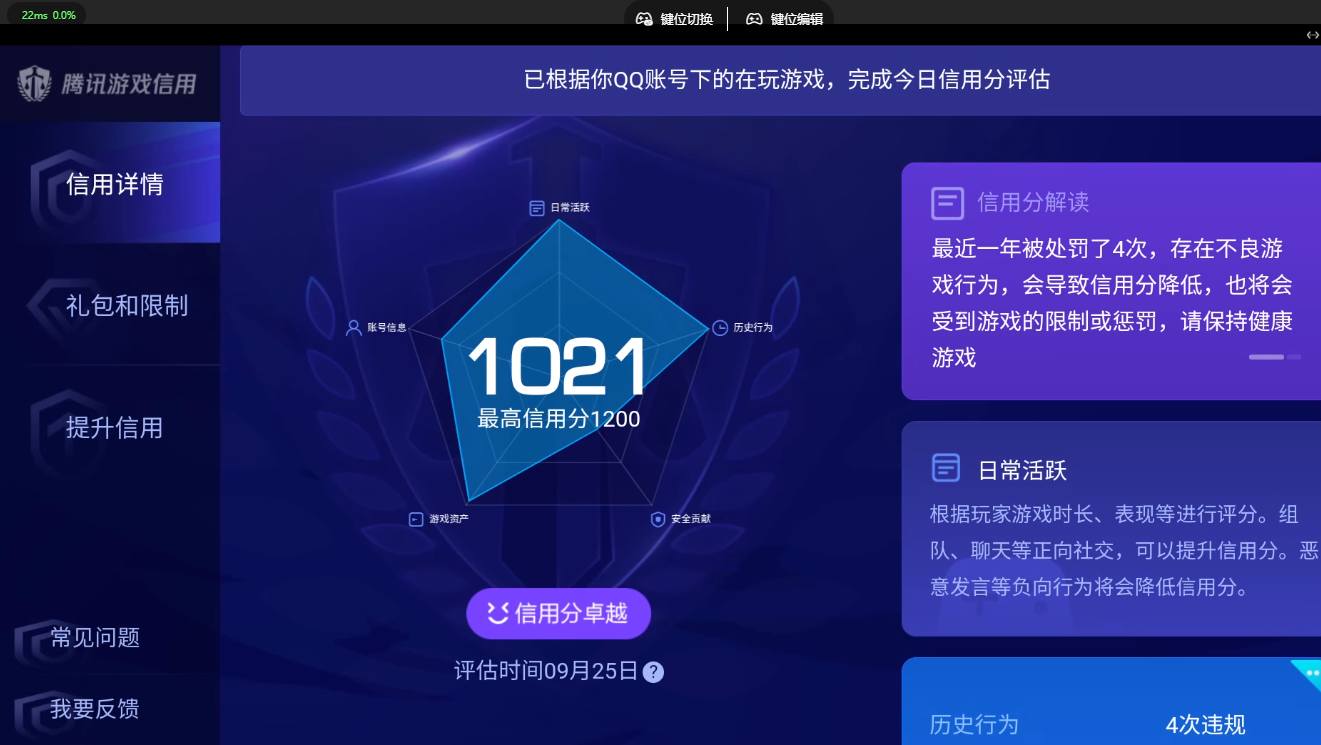Click the 最近一年被处罚了4次 paragraph
The image size is (1321, 745).
tap(1112, 303)
